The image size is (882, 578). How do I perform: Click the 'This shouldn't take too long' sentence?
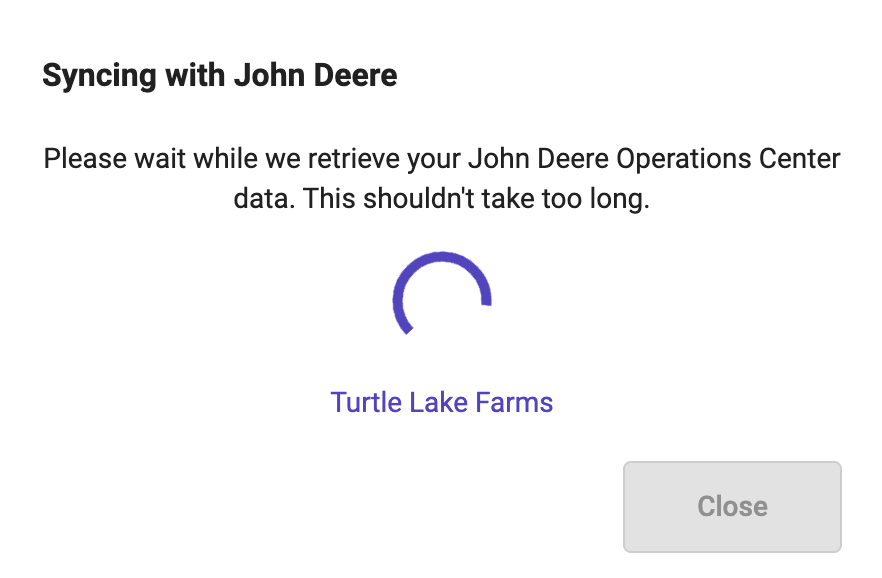pos(476,198)
